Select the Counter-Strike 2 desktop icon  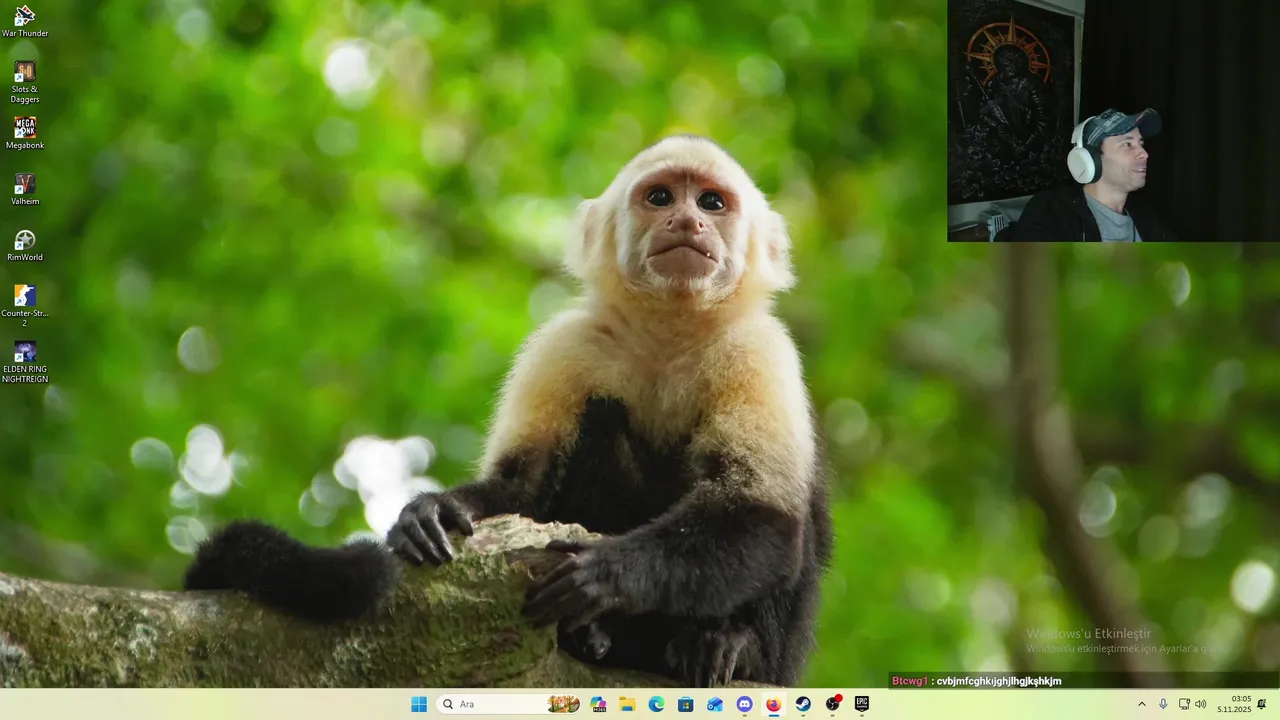point(25,306)
